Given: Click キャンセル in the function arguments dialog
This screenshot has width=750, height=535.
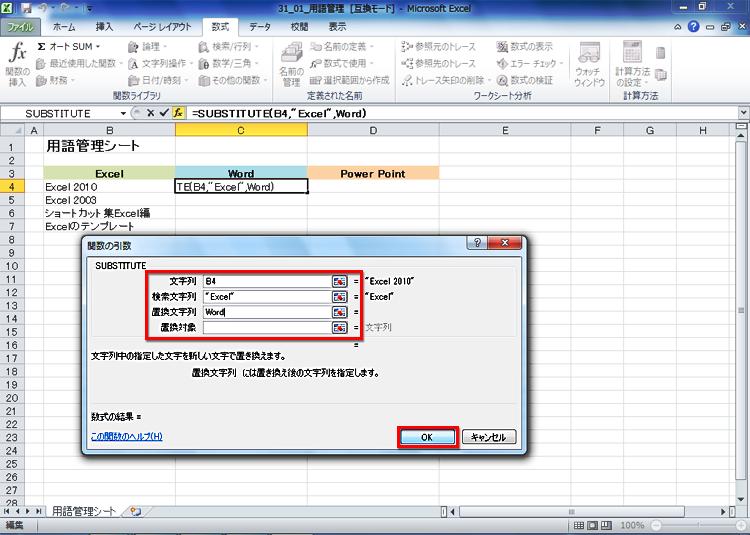Looking at the screenshot, I should point(489,437).
